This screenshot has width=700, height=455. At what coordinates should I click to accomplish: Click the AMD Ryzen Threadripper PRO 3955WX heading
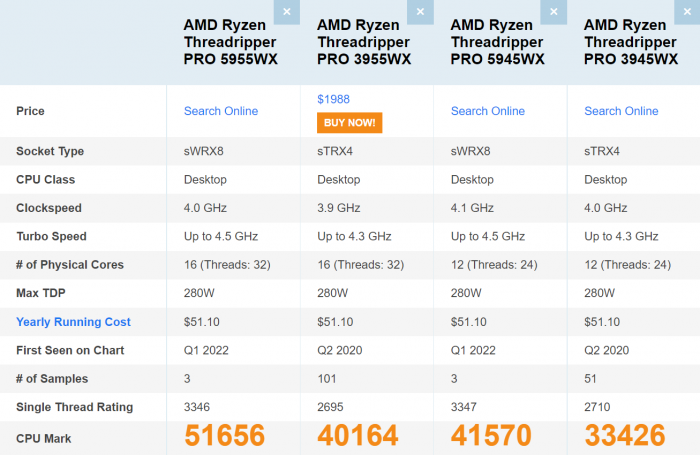(x=364, y=42)
